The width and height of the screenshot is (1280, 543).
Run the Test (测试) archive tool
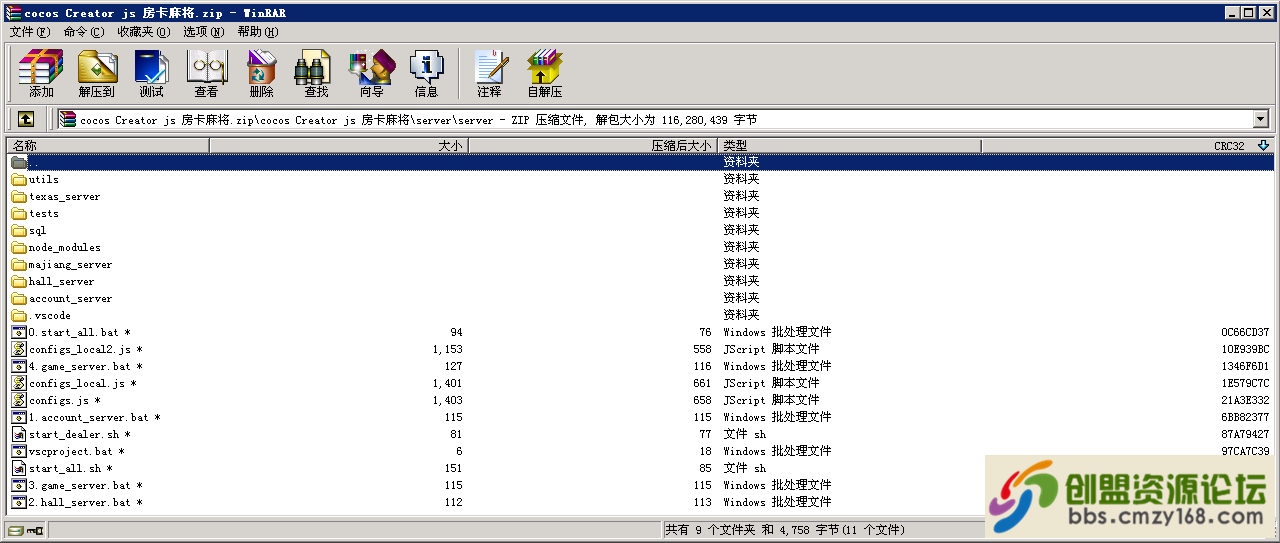point(152,73)
